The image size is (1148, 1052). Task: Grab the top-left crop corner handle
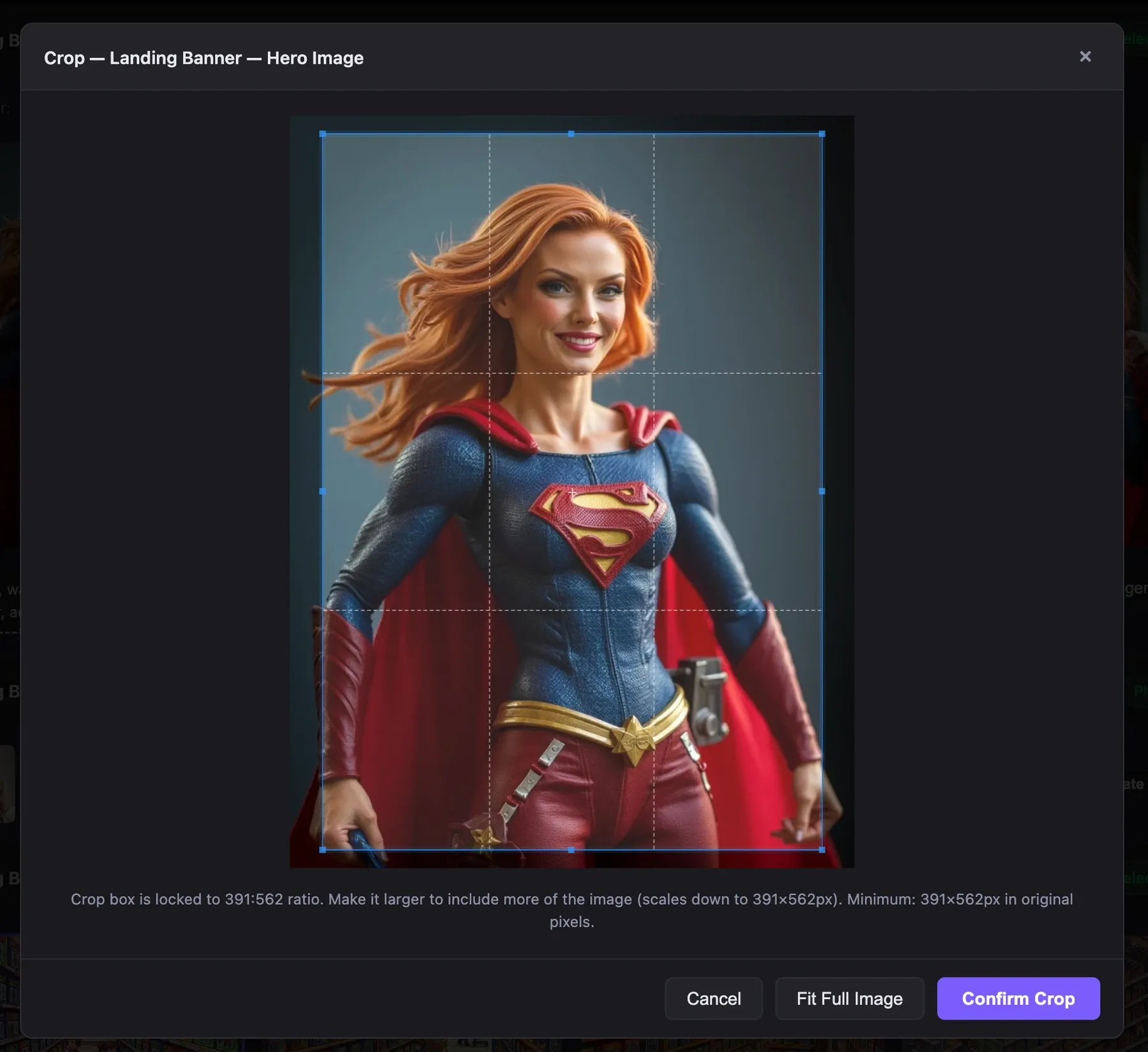323,134
